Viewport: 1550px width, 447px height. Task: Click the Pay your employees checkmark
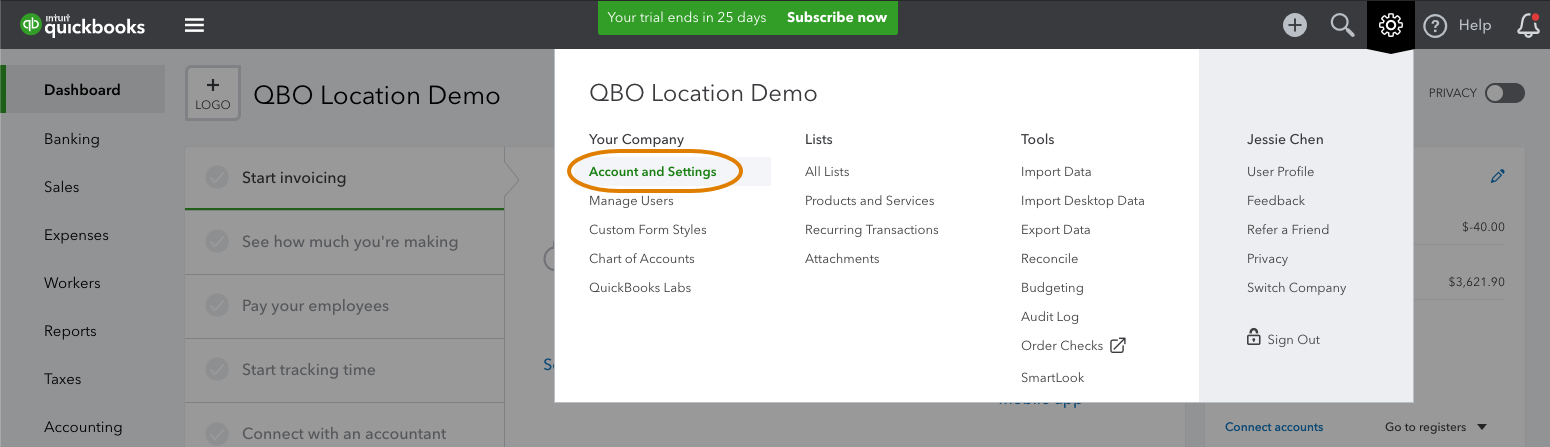tap(216, 306)
